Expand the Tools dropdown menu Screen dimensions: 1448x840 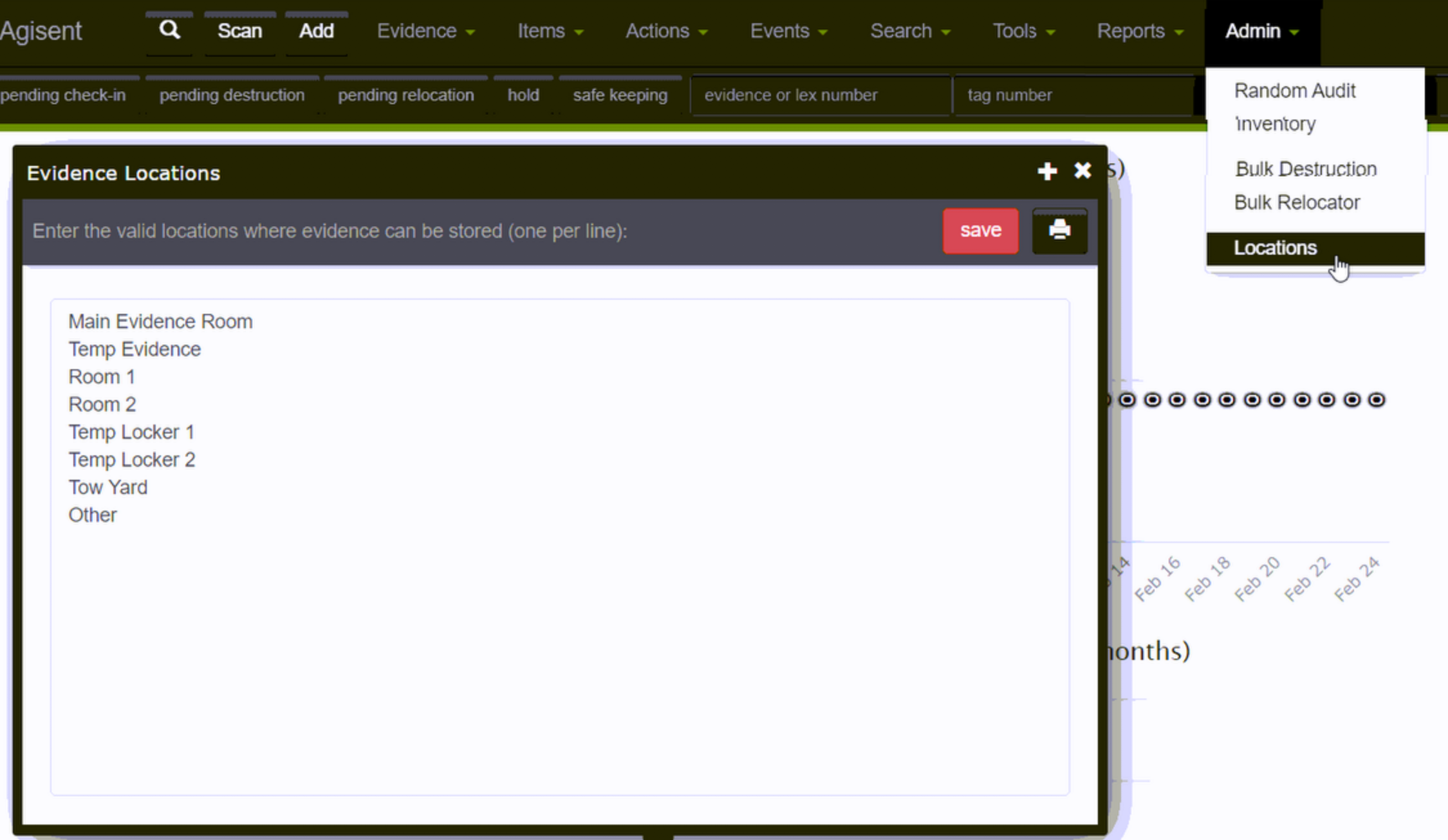[x=1023, y=31]
